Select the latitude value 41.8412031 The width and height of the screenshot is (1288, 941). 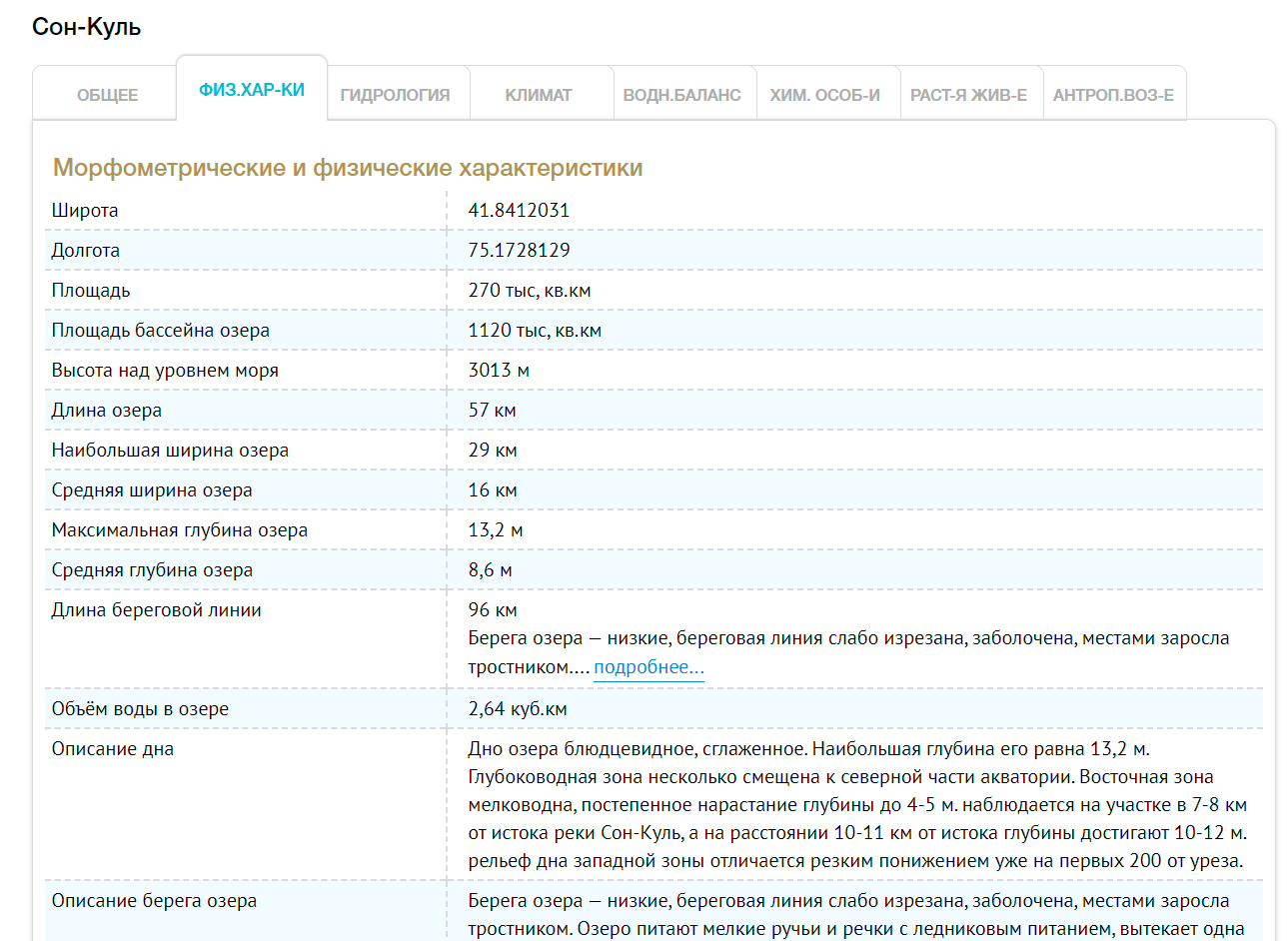pos(519,211)
